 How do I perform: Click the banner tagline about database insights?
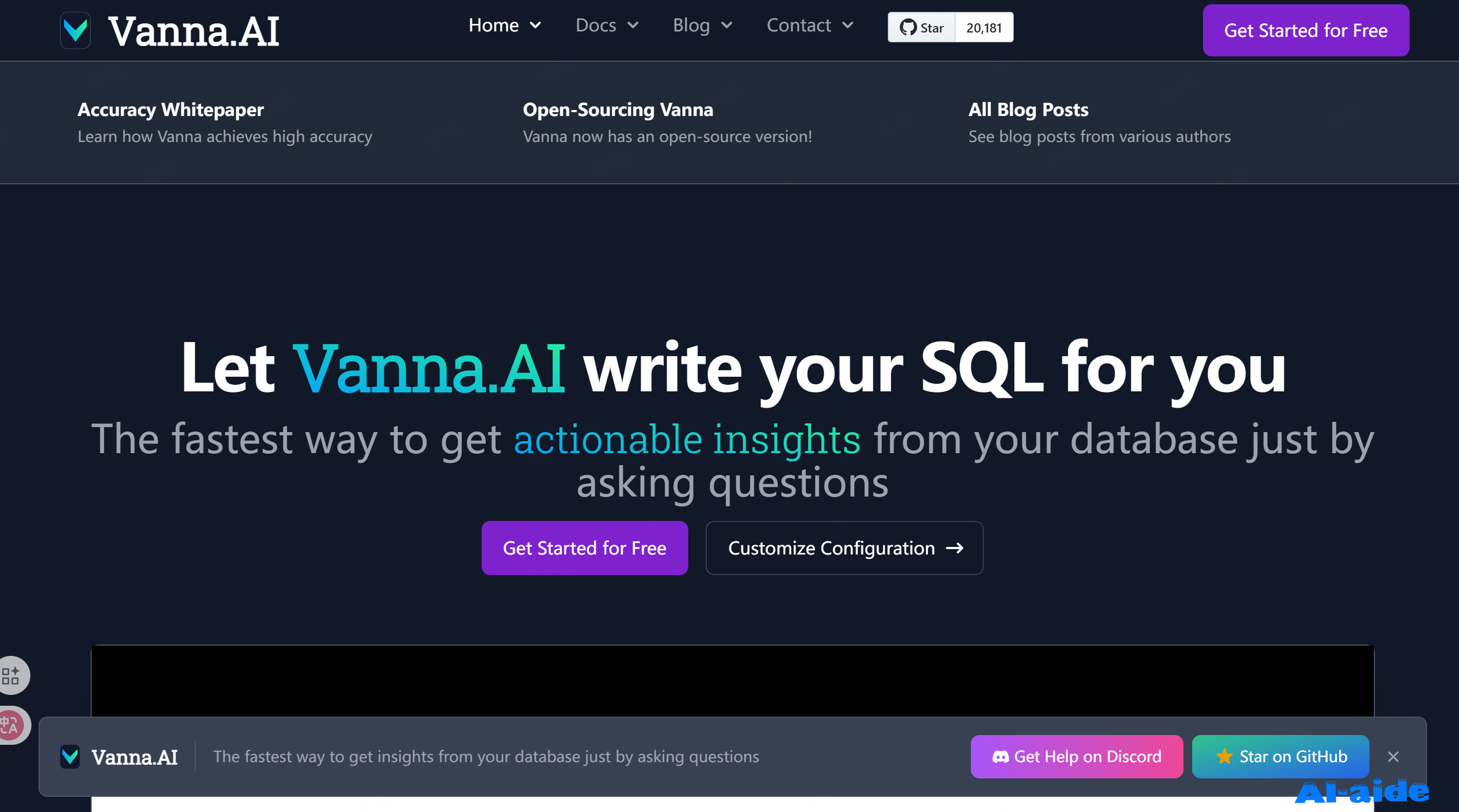tap(486, 757)
